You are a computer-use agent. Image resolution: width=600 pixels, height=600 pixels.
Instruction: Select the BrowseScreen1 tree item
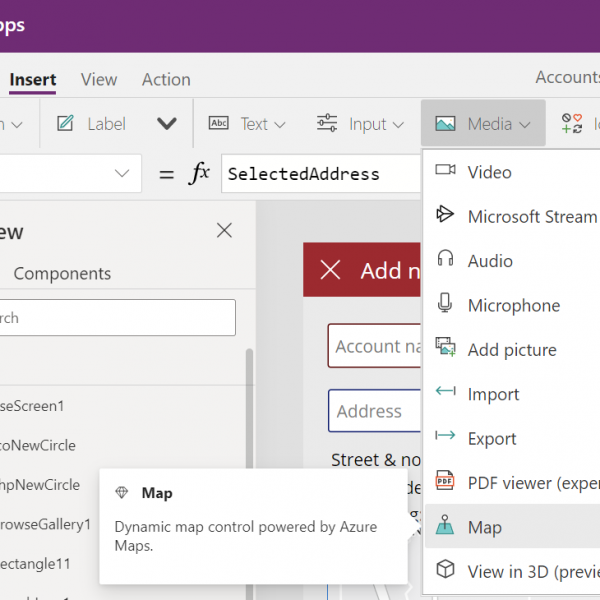[x=32, y=406]
